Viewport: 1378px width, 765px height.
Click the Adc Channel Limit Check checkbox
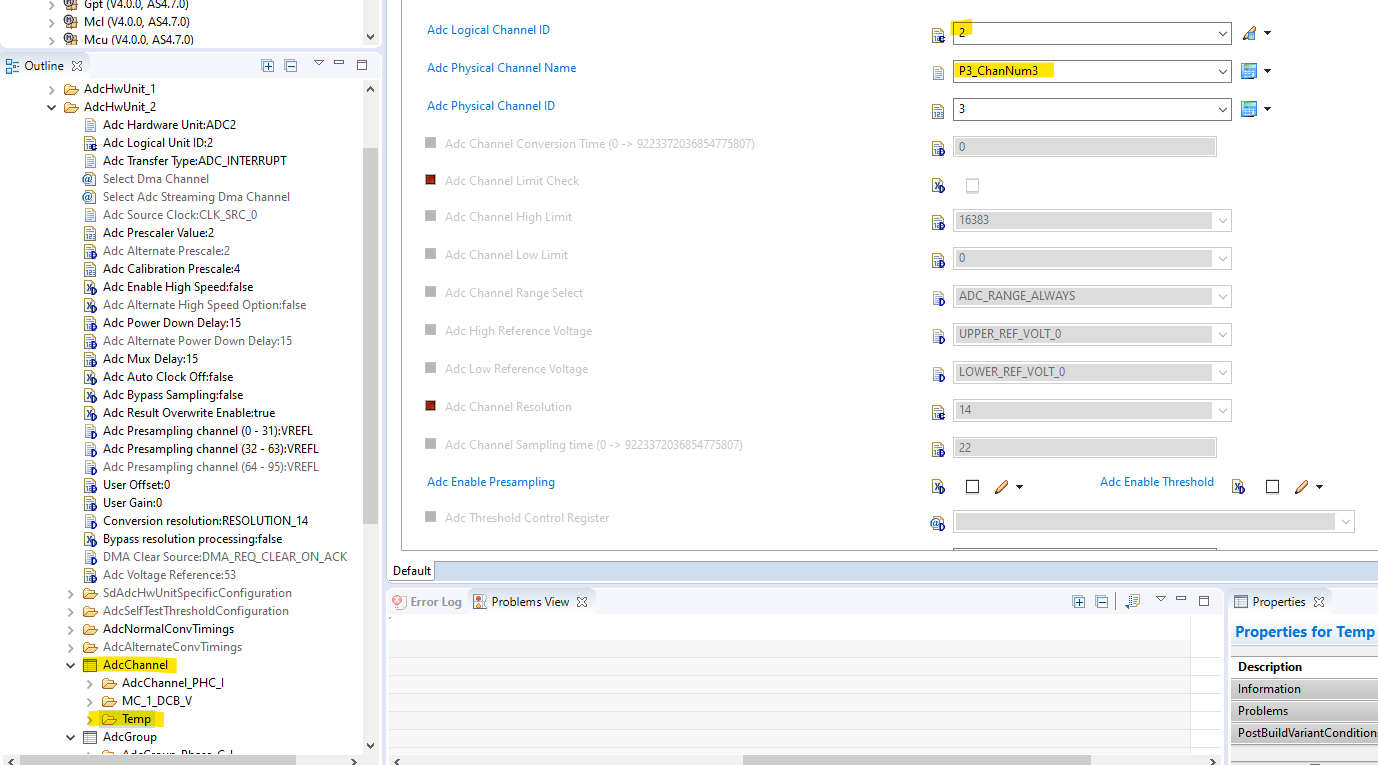coord(972,185)
